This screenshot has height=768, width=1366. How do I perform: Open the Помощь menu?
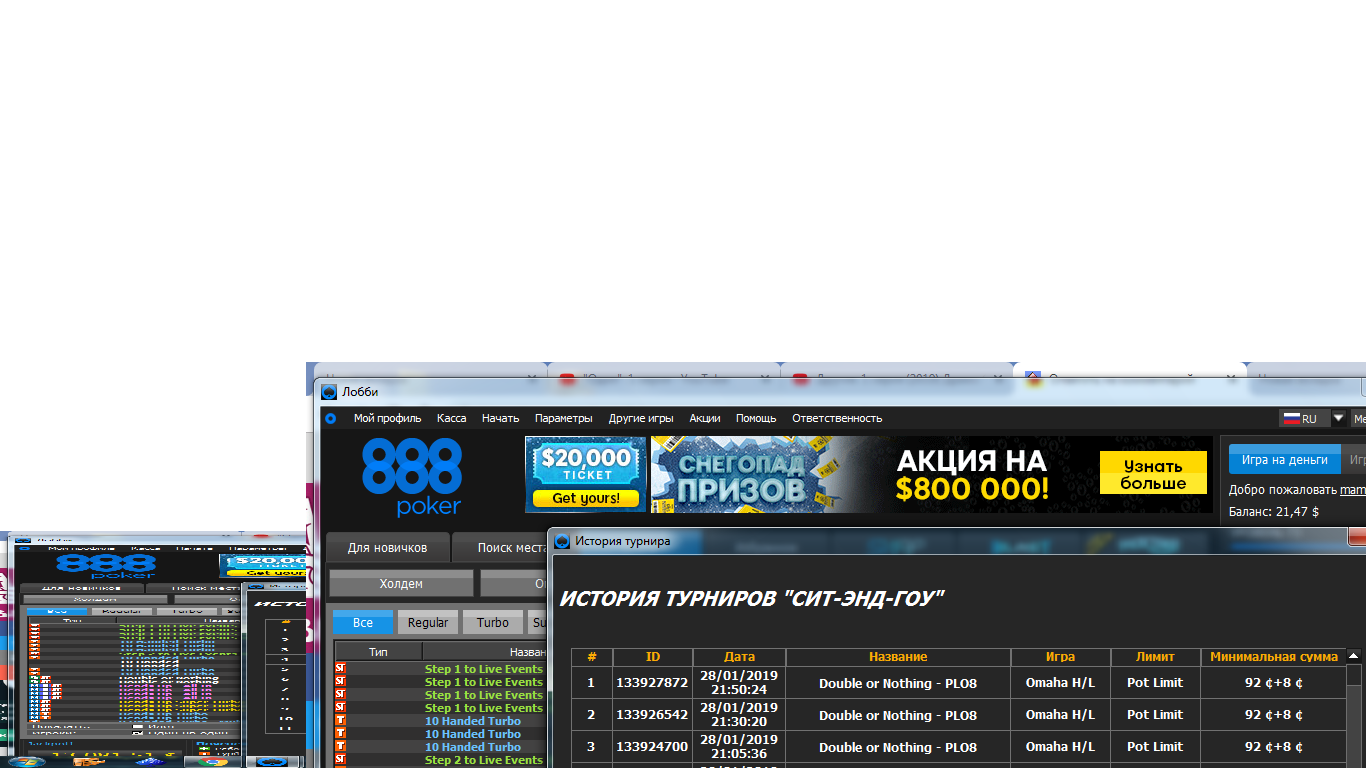click(x=756, y=418)
